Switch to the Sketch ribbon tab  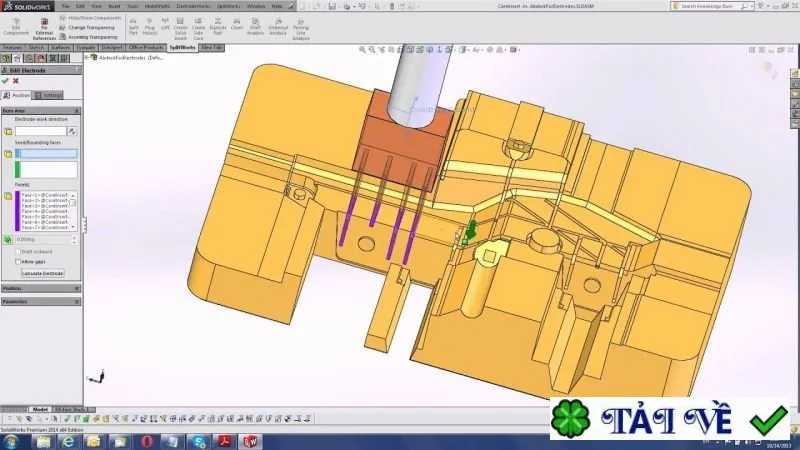[36, 47]
